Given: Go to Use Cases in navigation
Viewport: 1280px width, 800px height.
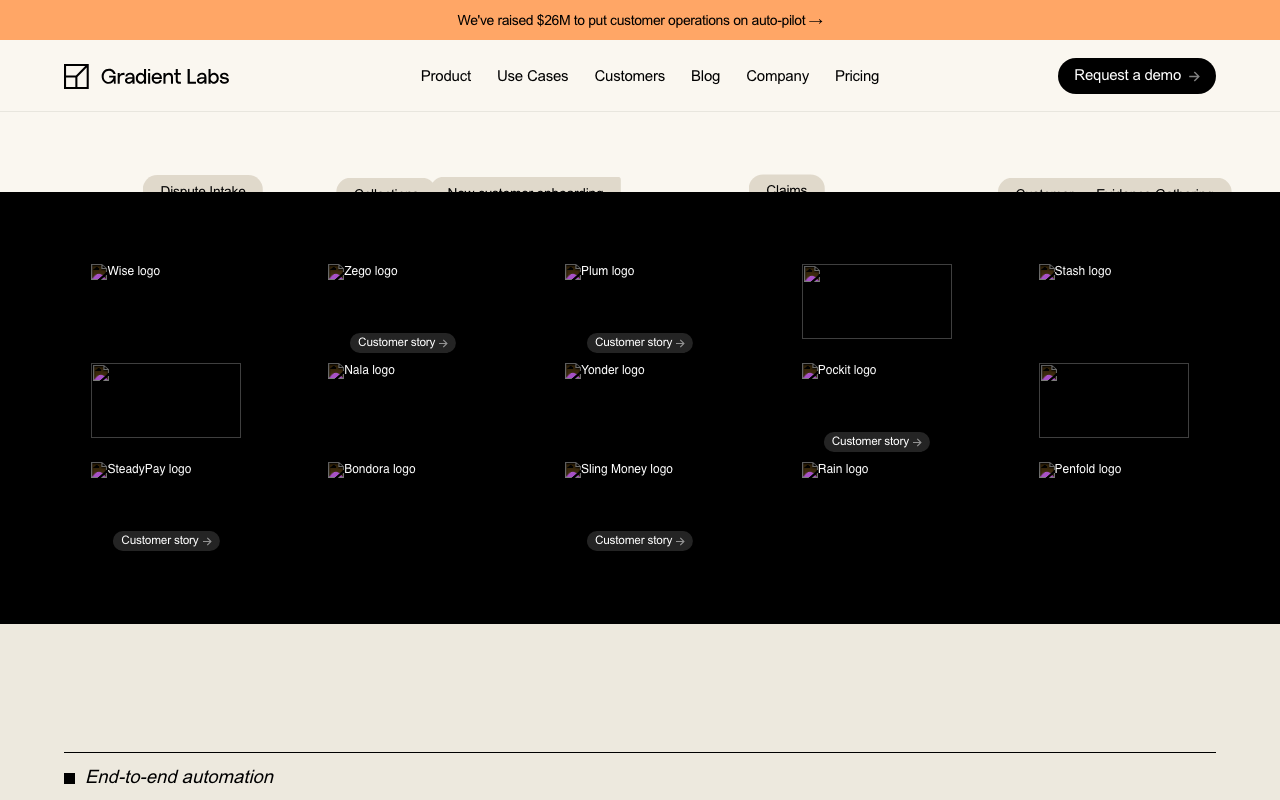Looking at the screenshot, I should (x=533, y=76).
